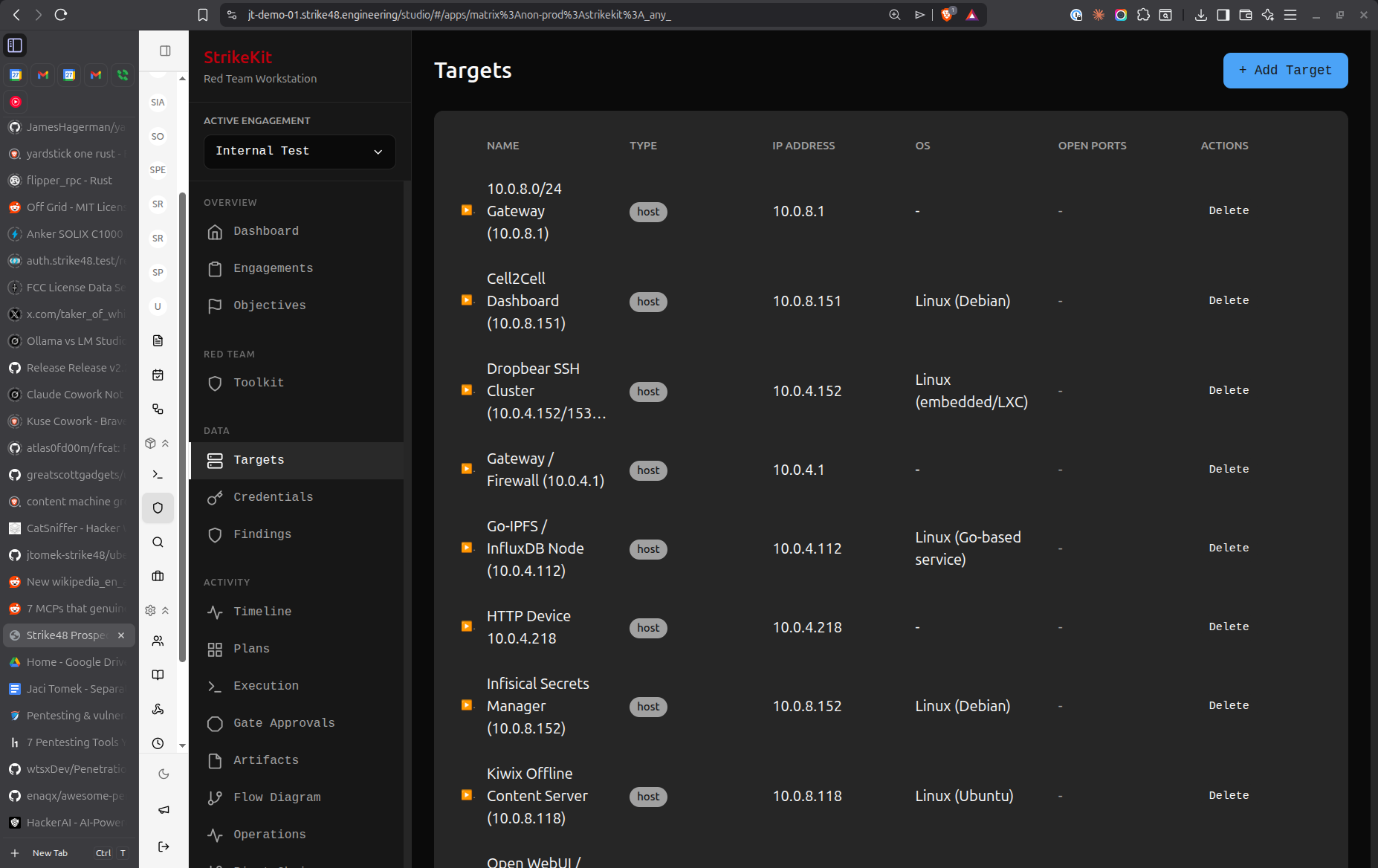1378x868 pixels.
Task: Click the browser address bar URL
Action: (x=459, y=15)
